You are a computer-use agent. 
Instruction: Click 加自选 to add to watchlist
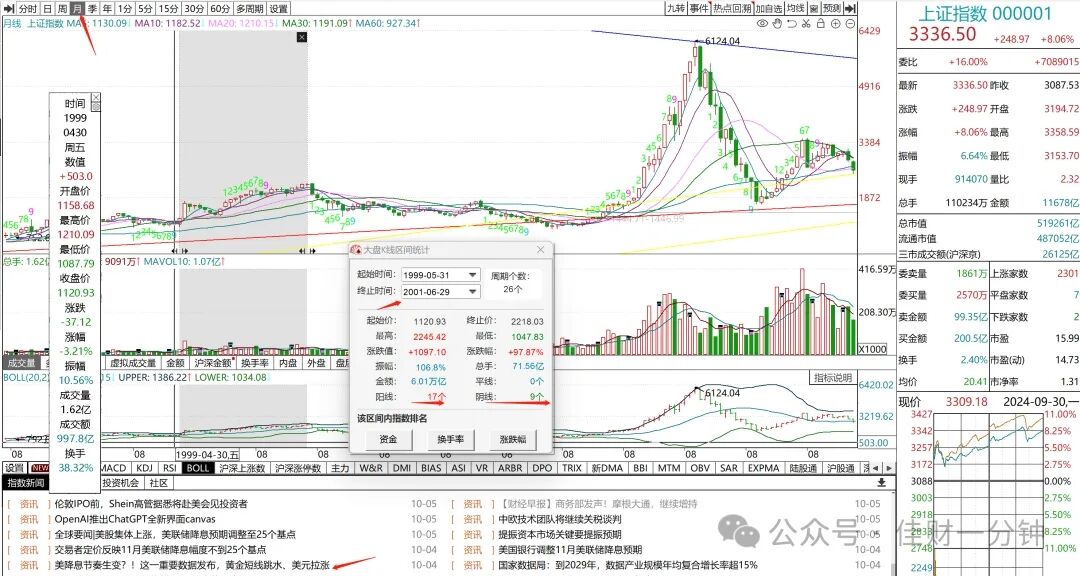769,8
